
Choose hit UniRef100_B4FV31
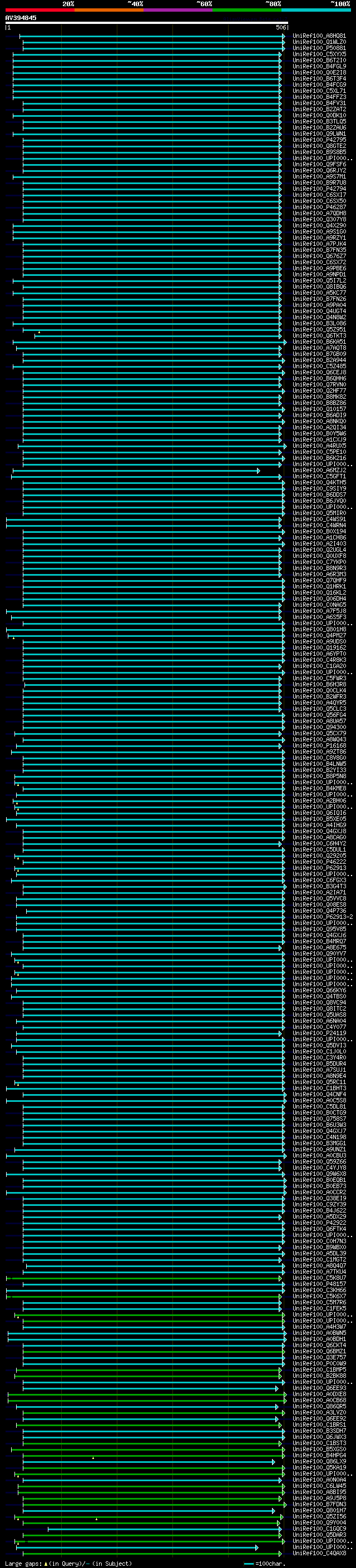coord(319,103)
